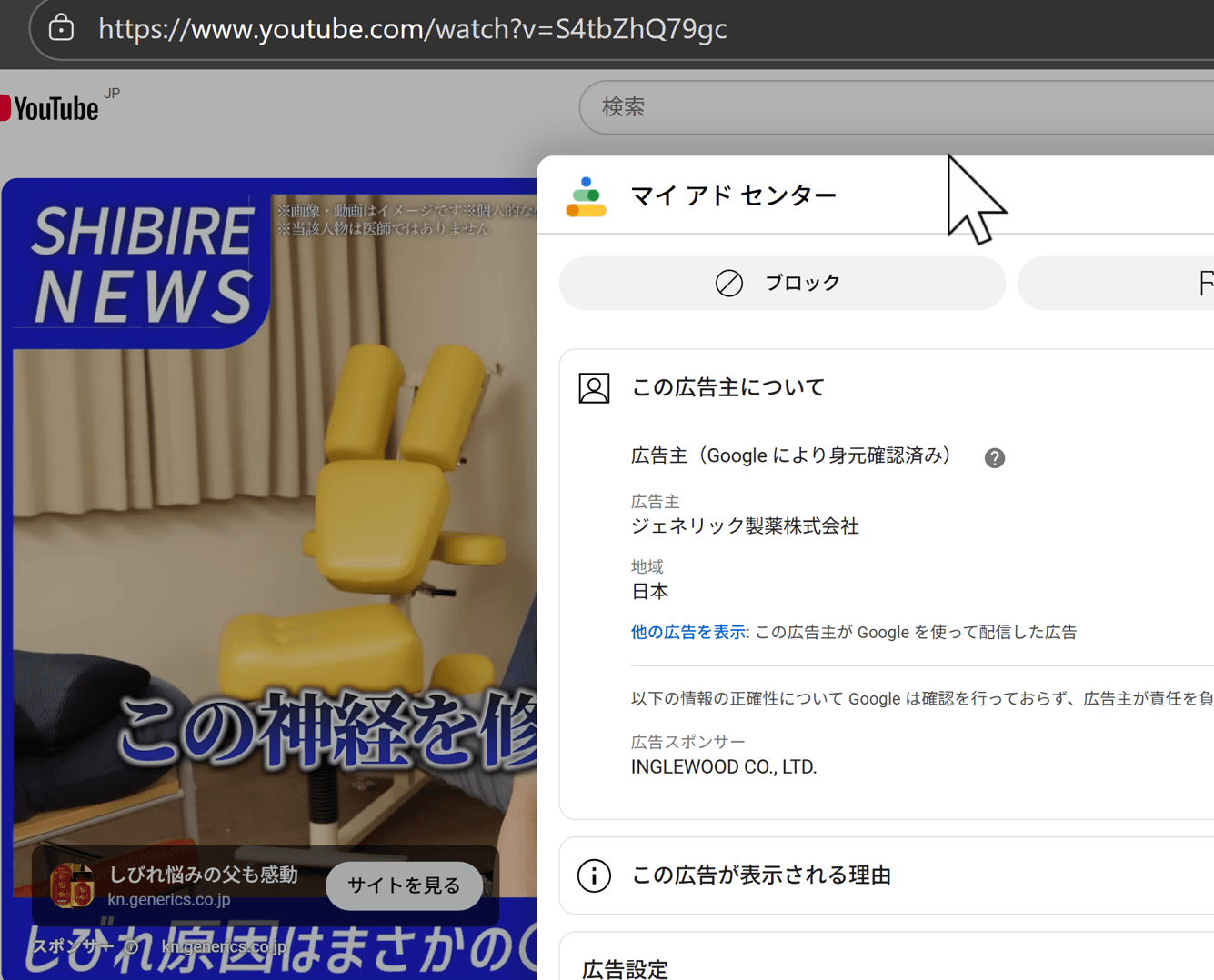The image size is (1214, 980).
Task: Click the マイ アド センター title
Action: coord(733,196)
